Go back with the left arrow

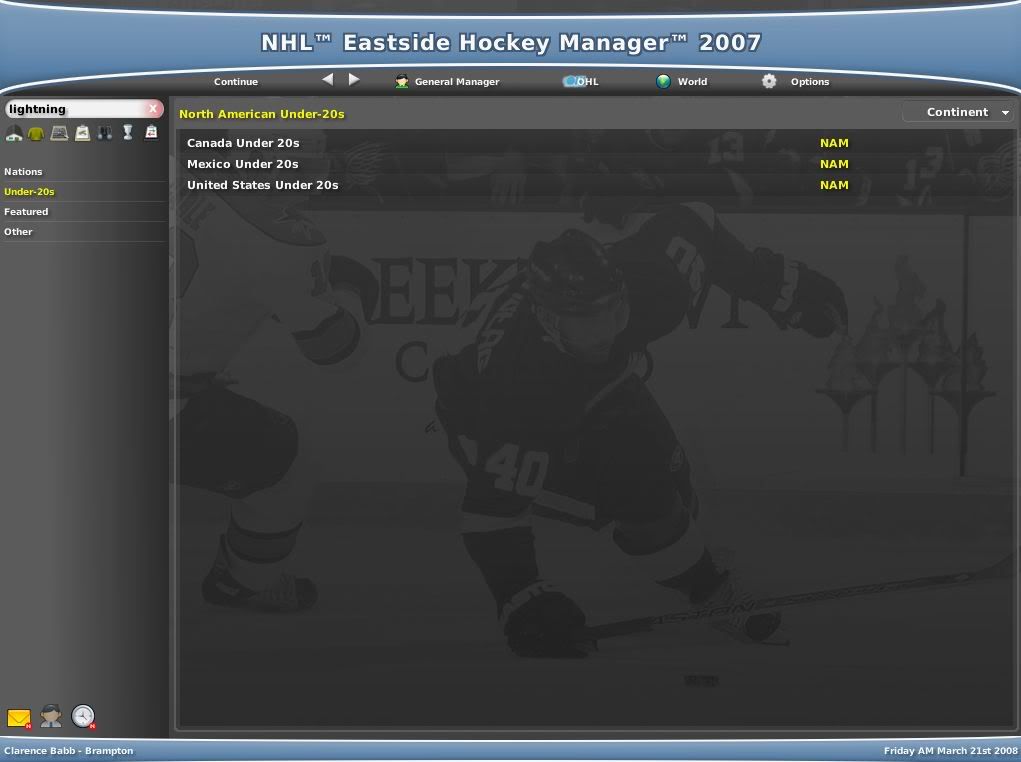pyautogui.click(x=328, y=79)
